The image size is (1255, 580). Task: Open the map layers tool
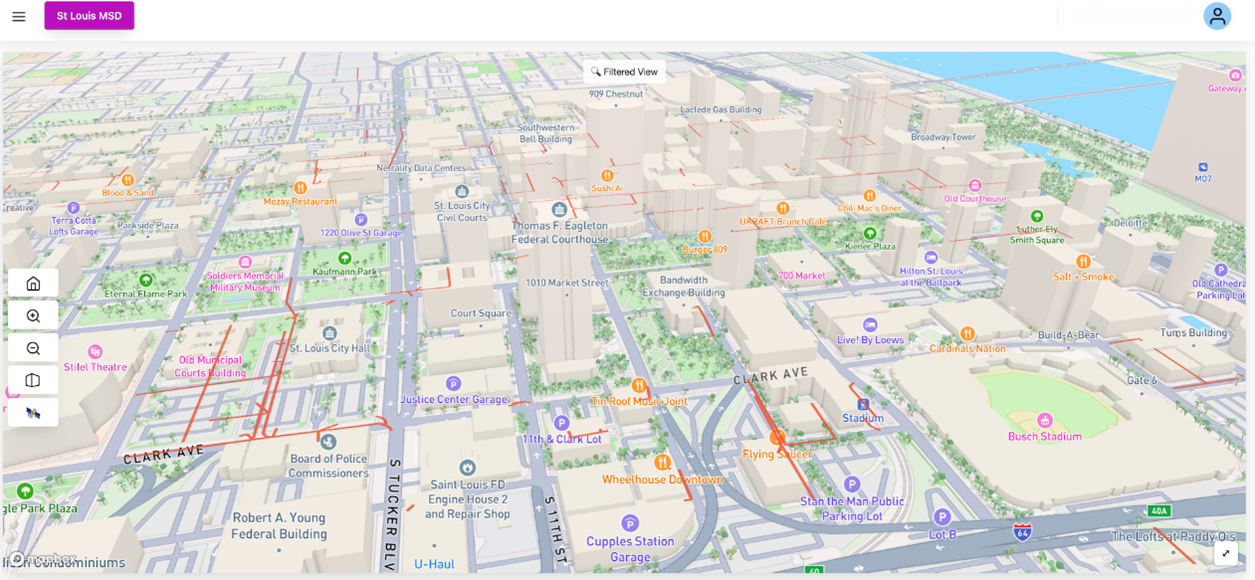coord(33,380)
